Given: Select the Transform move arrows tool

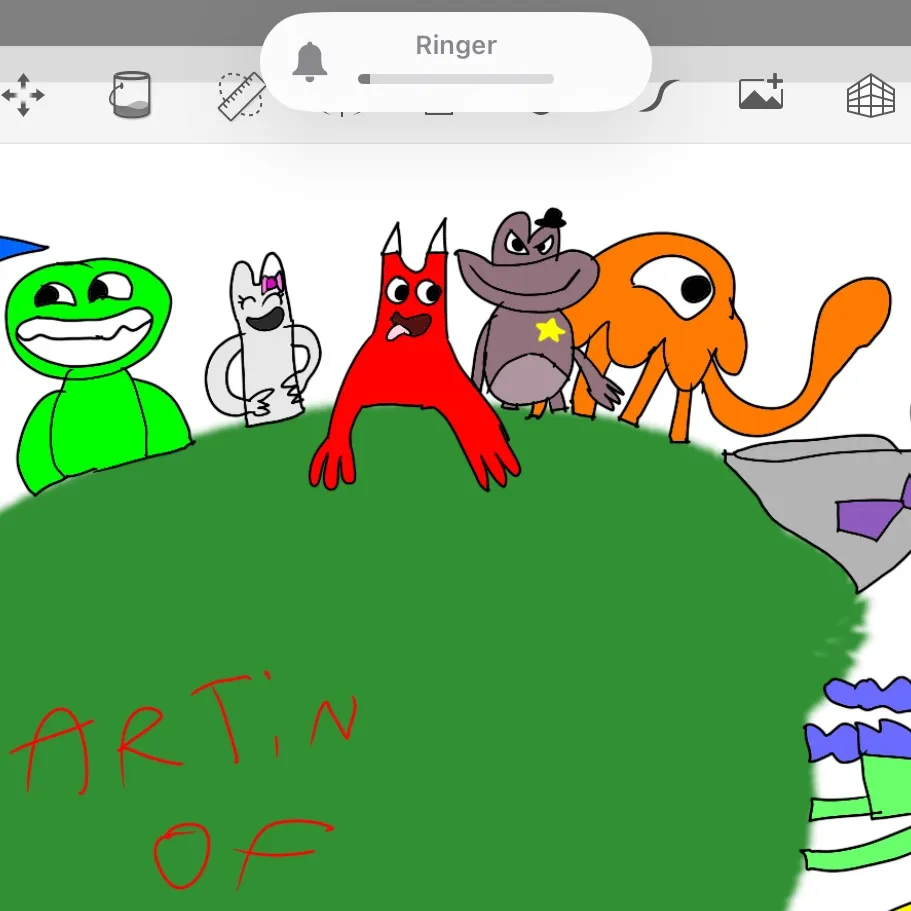Looking at the screenshot, I should pyautogui.click(x=23, y=96).
